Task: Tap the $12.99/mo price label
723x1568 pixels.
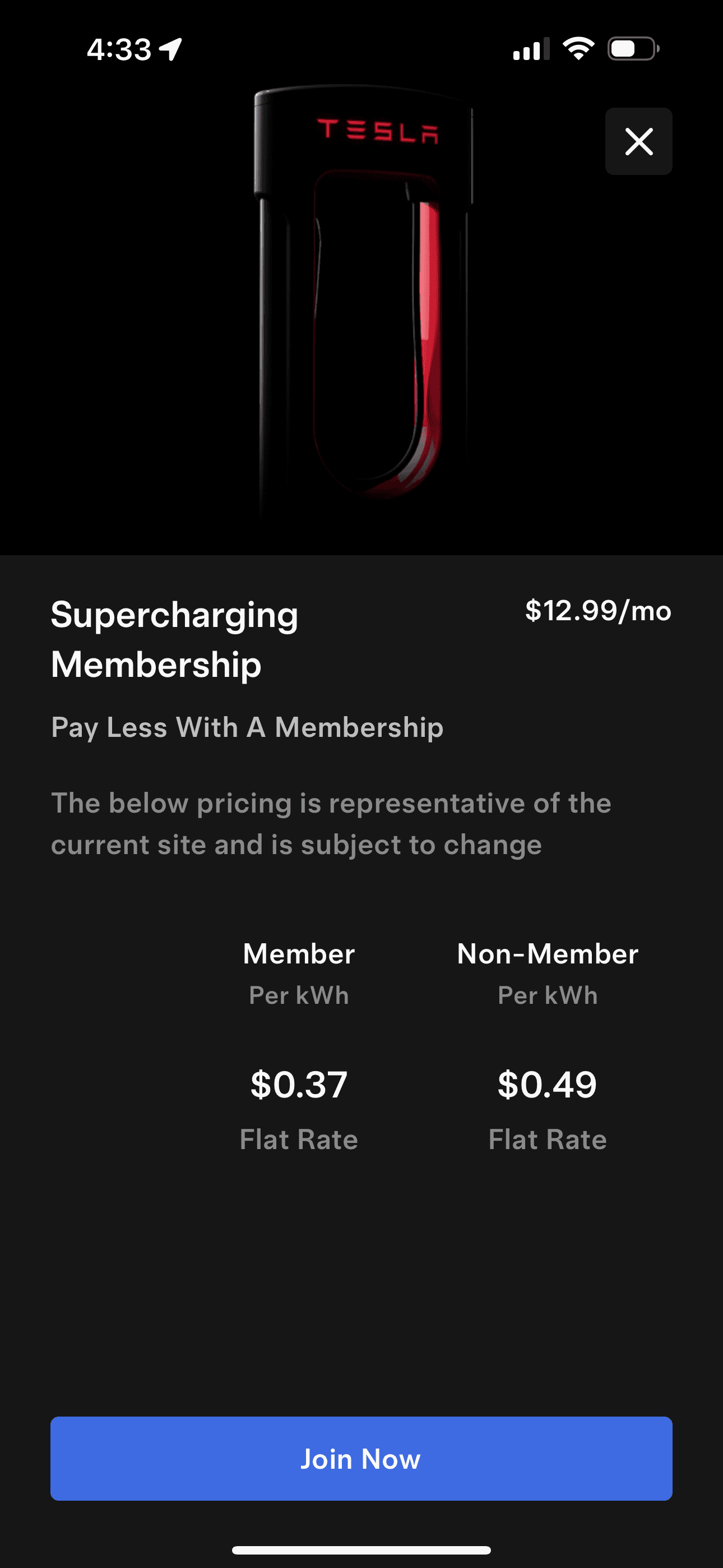Action: pyautogui.click(x=598, y=611)
